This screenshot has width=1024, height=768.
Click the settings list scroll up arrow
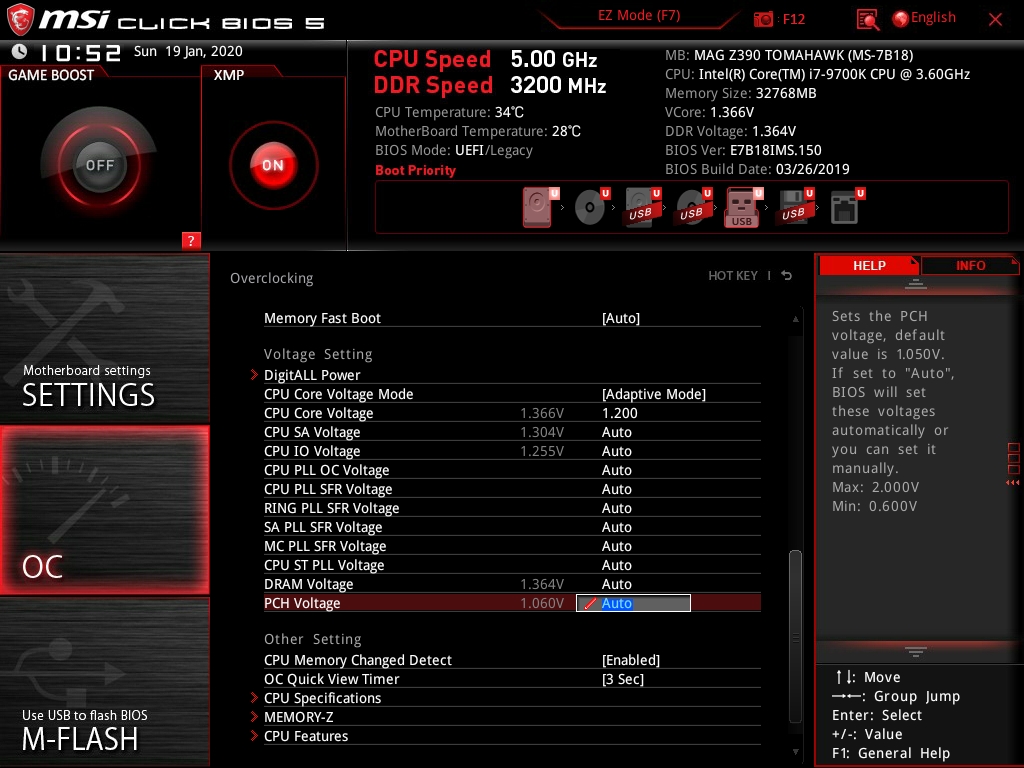point(795,319)
